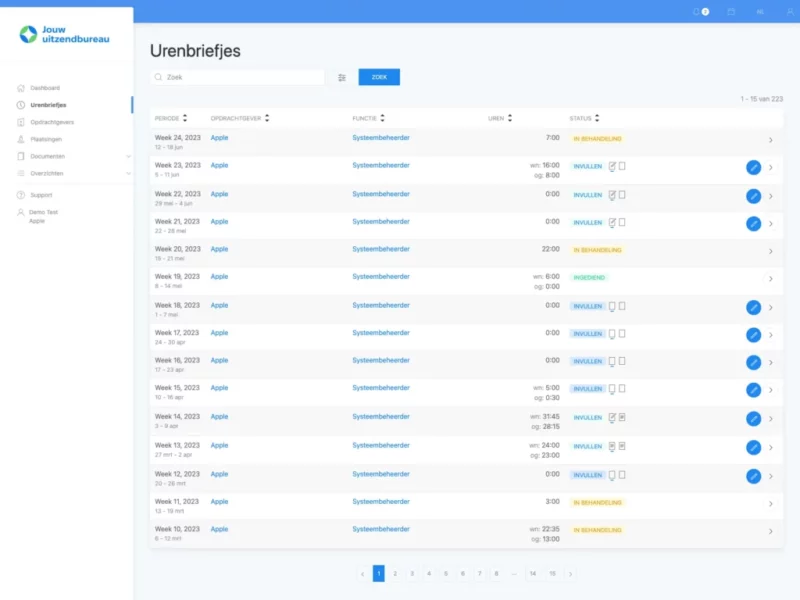Go to Dashboard in the sidebar

coord(45,88)
